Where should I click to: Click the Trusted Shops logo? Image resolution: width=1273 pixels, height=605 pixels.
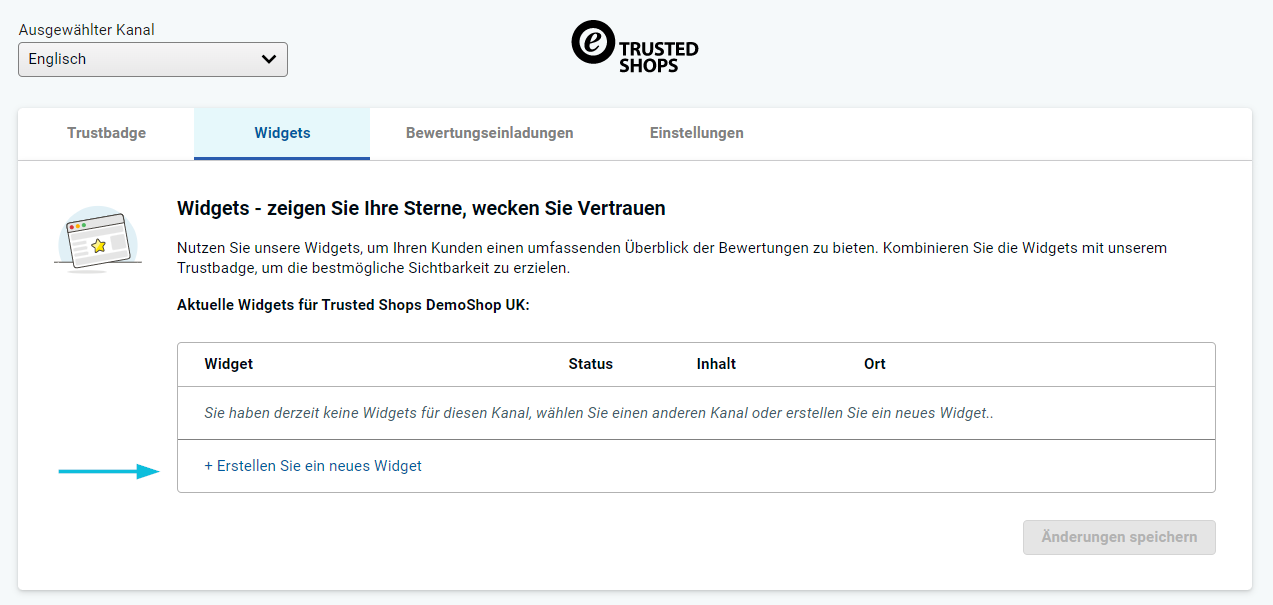tap(635, 47)
